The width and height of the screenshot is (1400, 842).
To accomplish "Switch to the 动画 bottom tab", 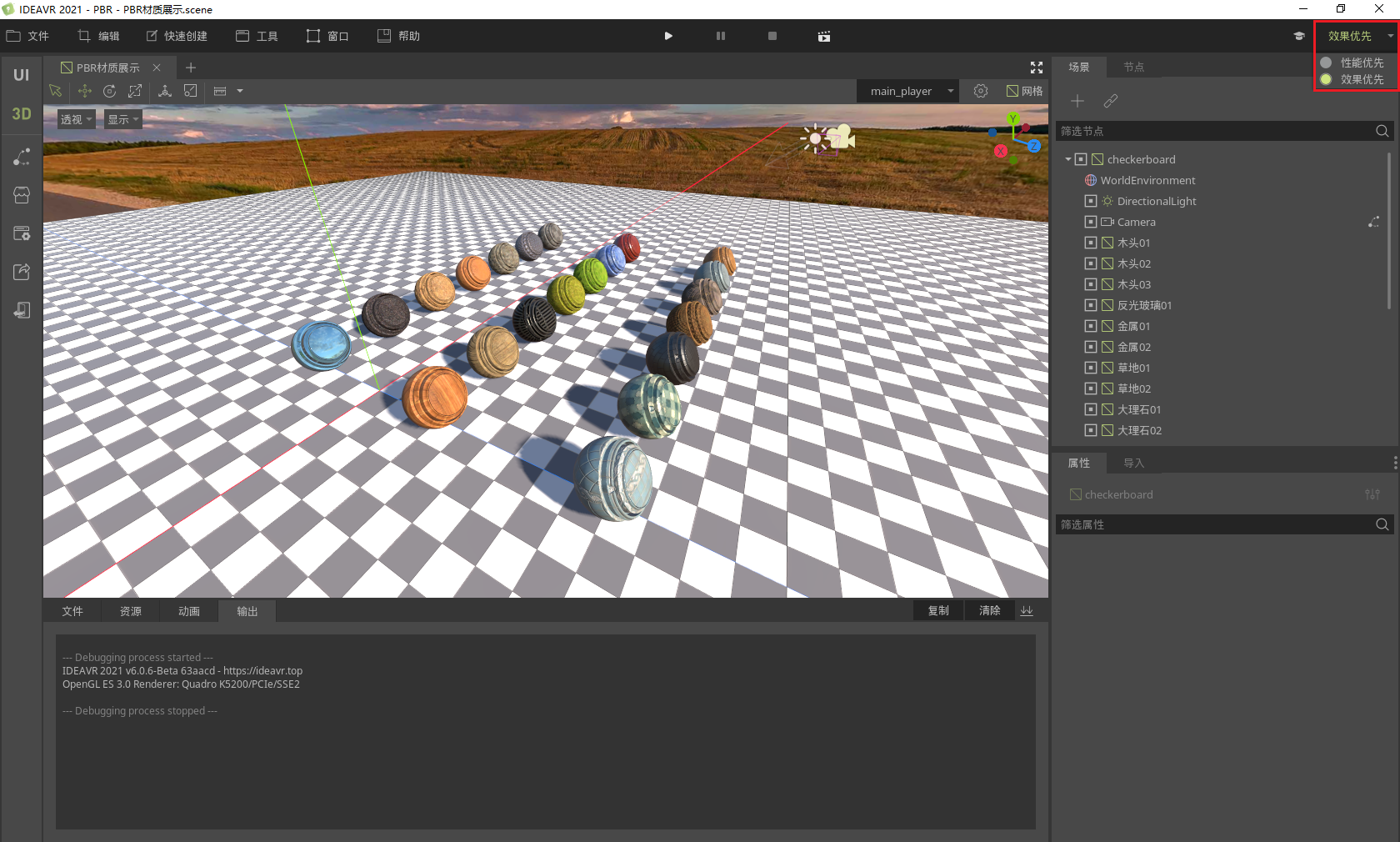I will (x=189, y=611).
